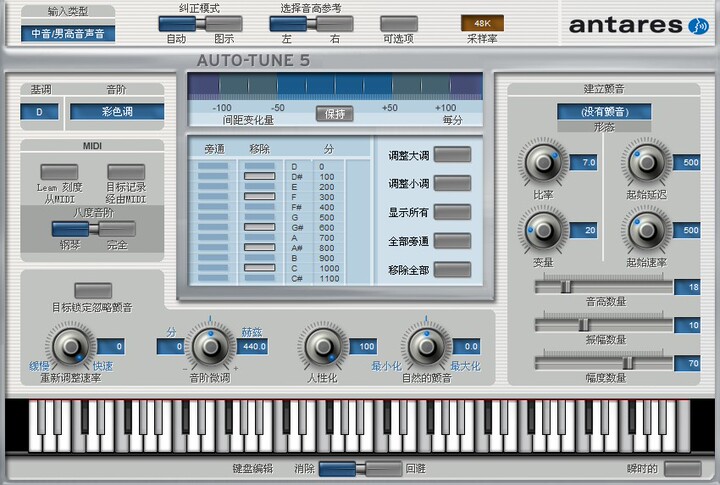This screenshot has height=485, width=720.
Task: Click the 调整大调 set major button
Action: (x=452, y=155)
